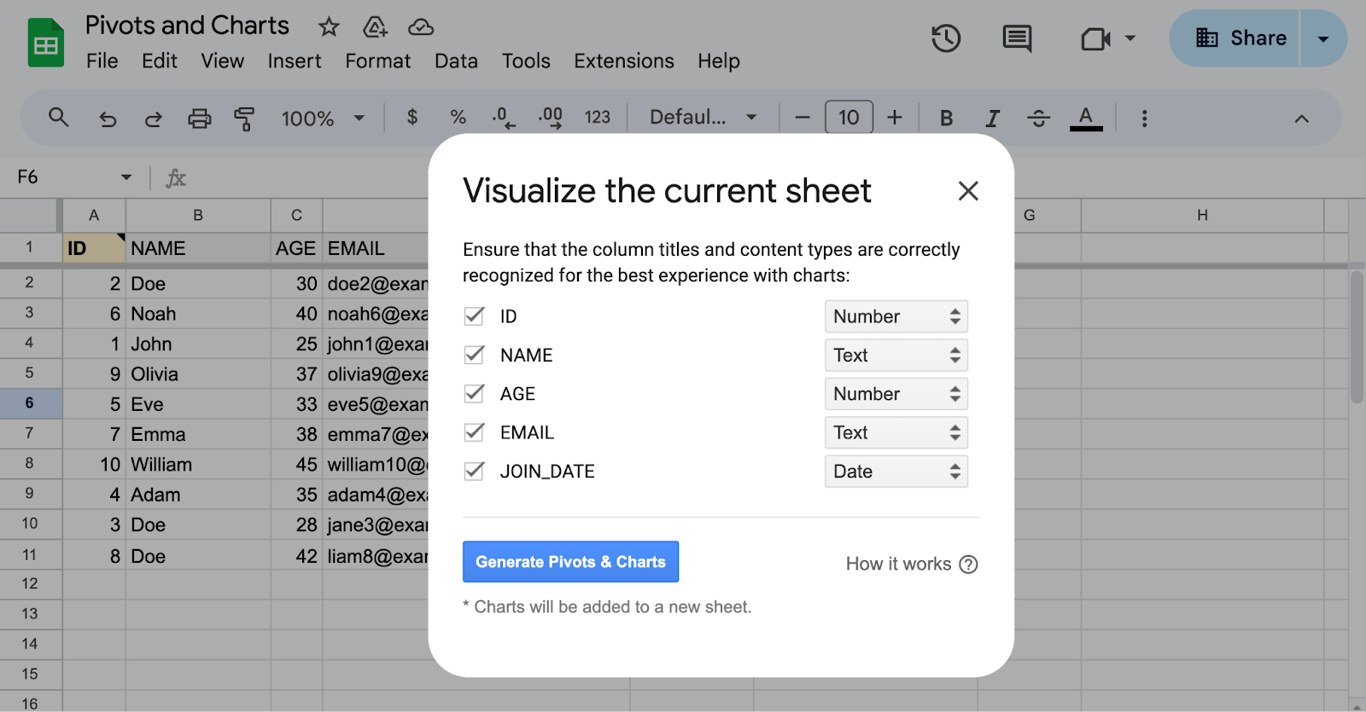Open the View menu
This screenshot has height=712, width=1366.
[x=222, y=61]
